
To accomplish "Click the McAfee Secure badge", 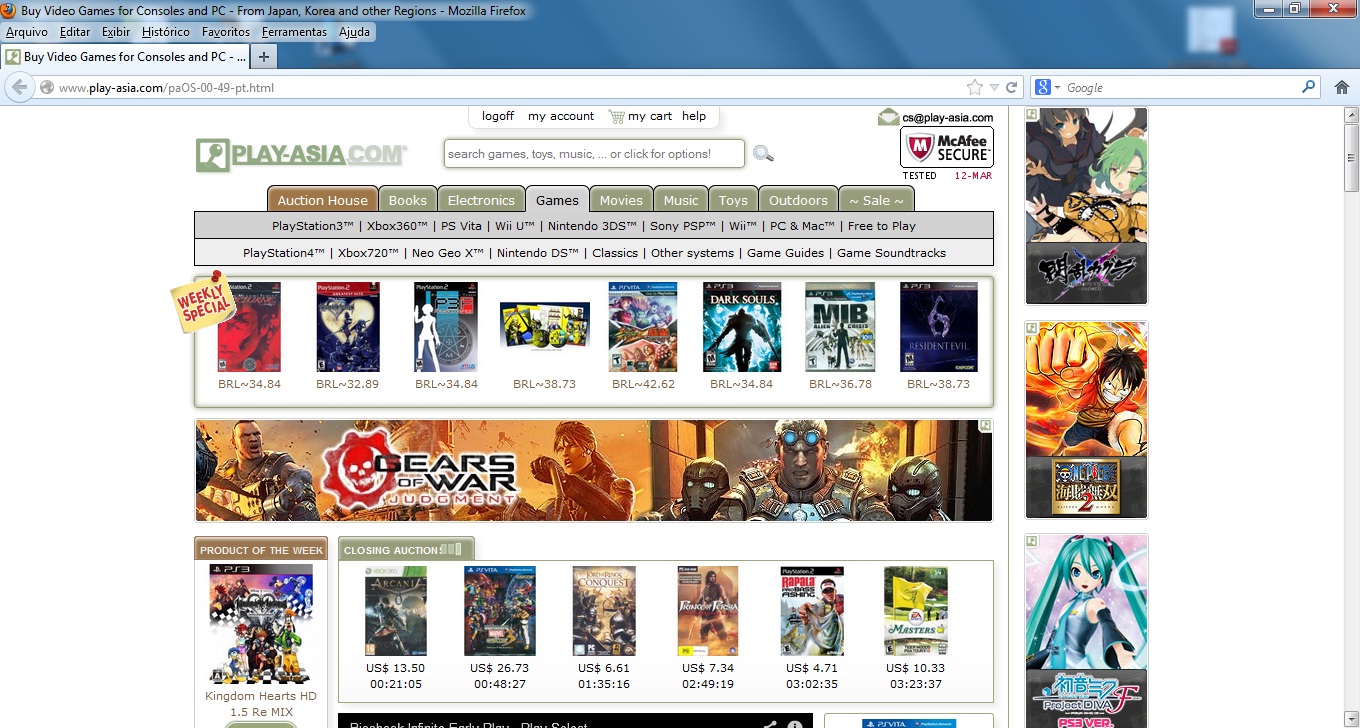I will (946, 148).
